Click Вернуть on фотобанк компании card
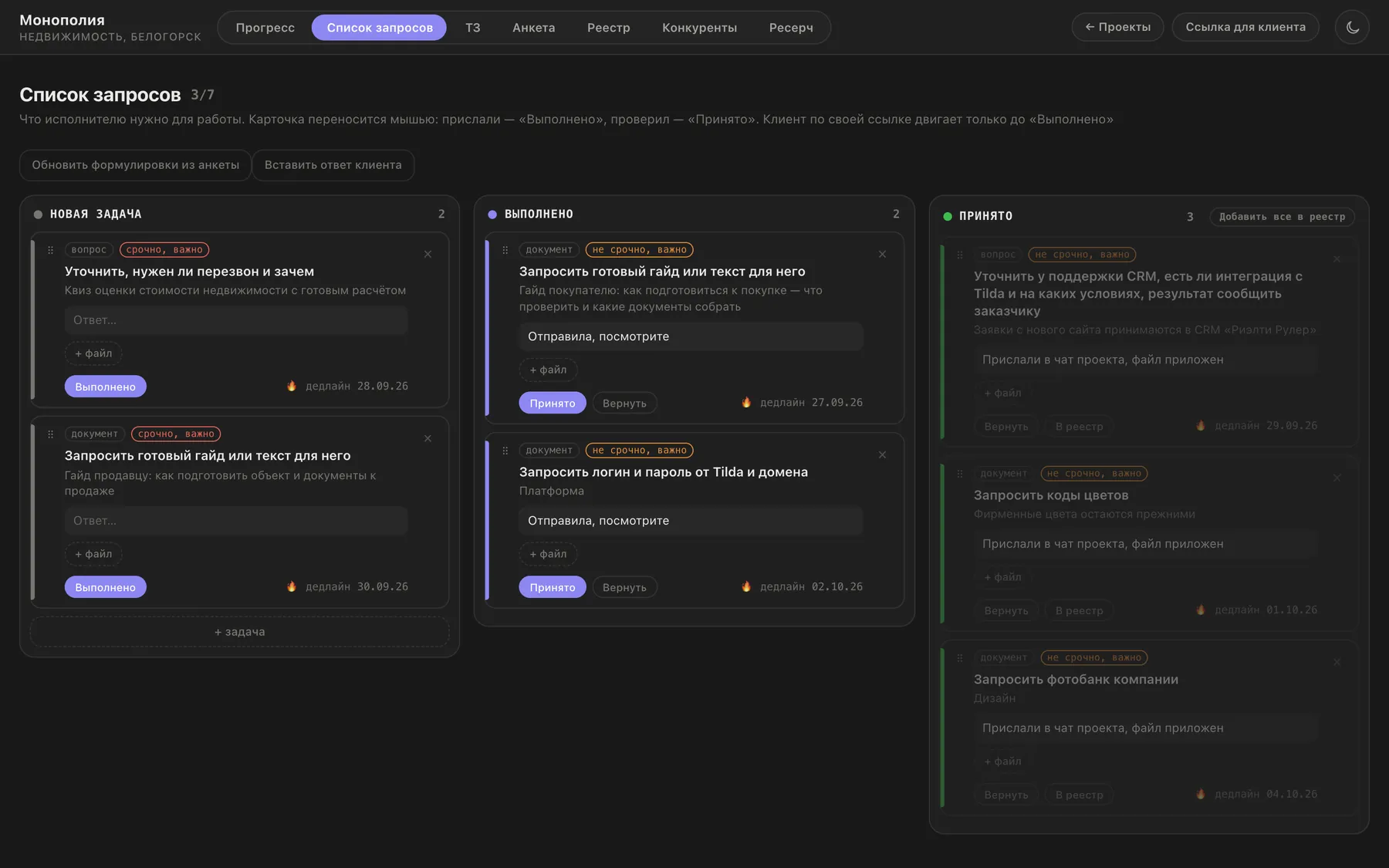 (x=1006, y=795)
